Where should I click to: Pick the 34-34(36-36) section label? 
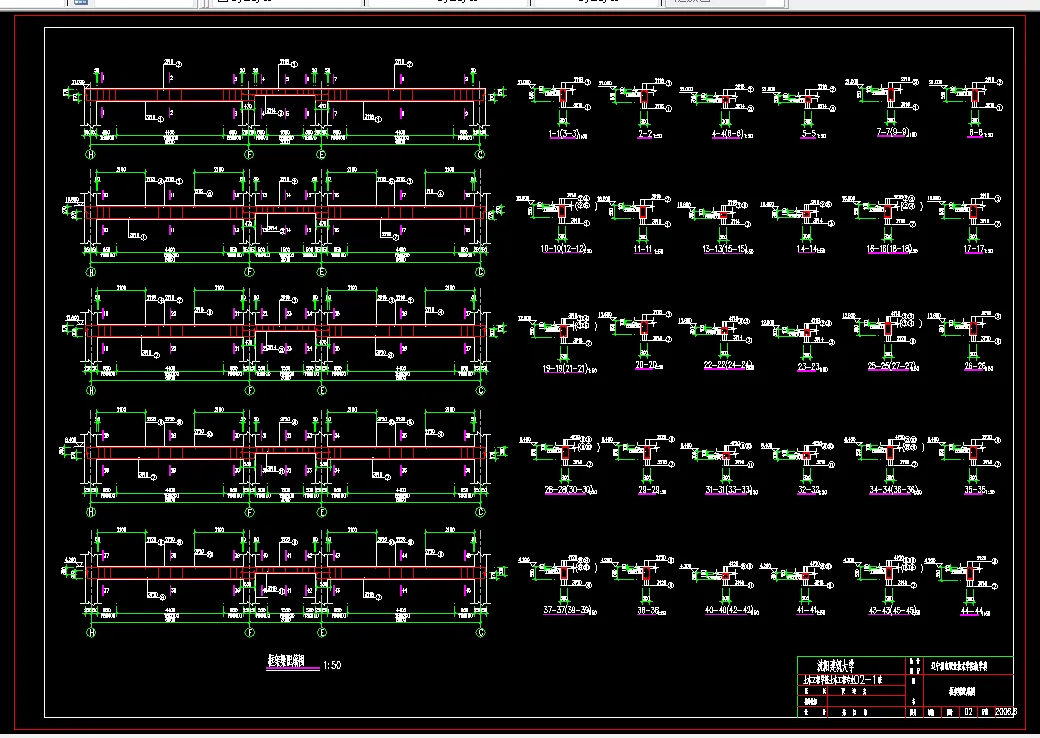[x=893, y=490]
